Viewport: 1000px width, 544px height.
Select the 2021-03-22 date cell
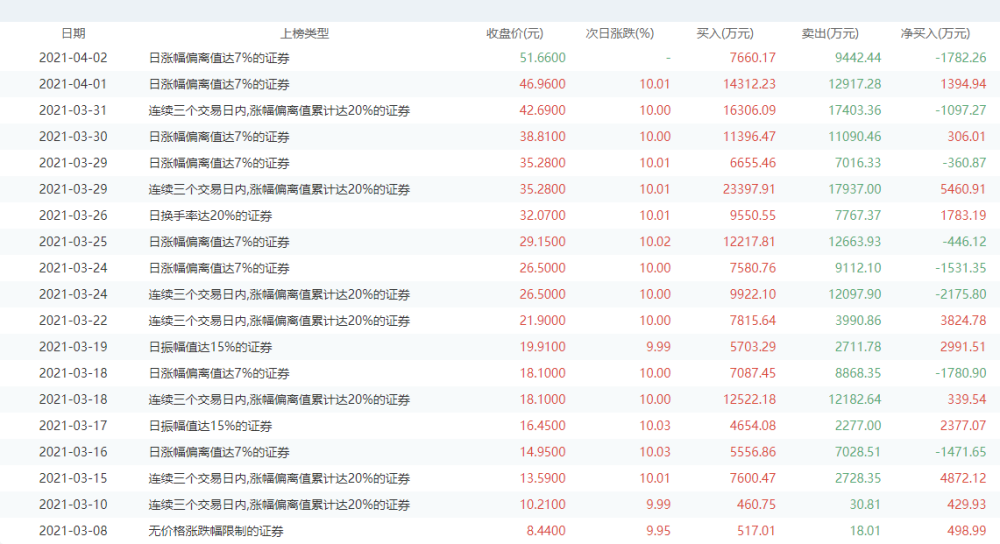(x=73, y=320)
